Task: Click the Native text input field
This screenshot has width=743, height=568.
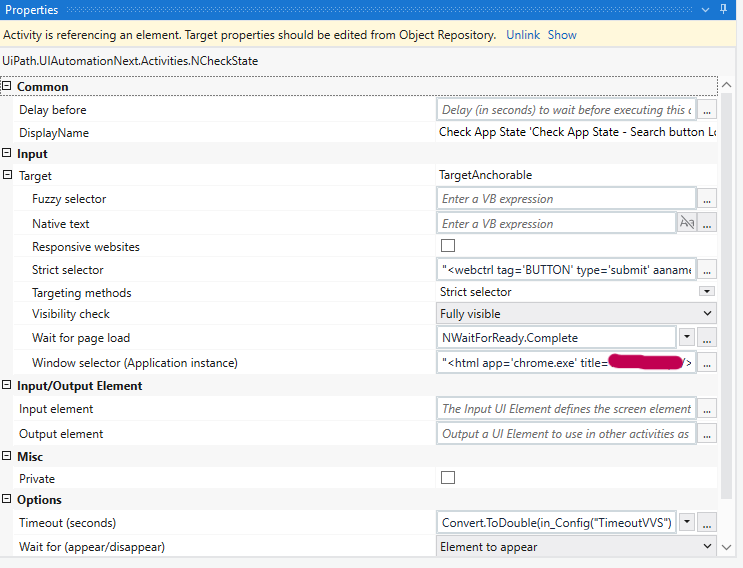Action: click(557, 224)
